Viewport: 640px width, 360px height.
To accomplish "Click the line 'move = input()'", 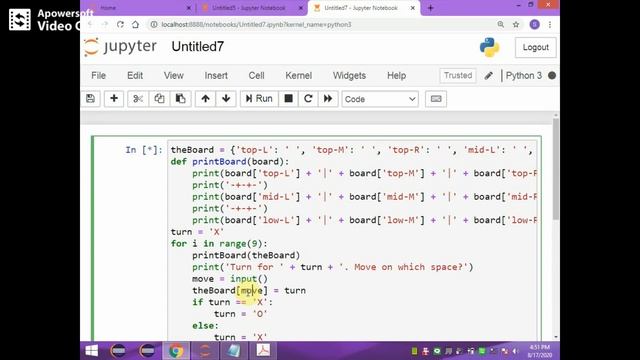I will [x=230, y=279].
